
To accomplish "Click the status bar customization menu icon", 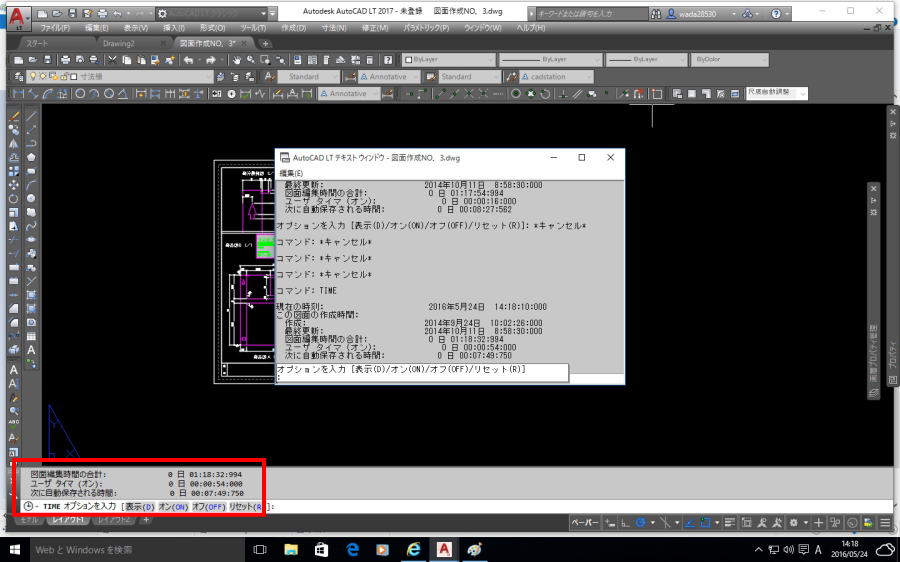I will click(x=885, y=522).
